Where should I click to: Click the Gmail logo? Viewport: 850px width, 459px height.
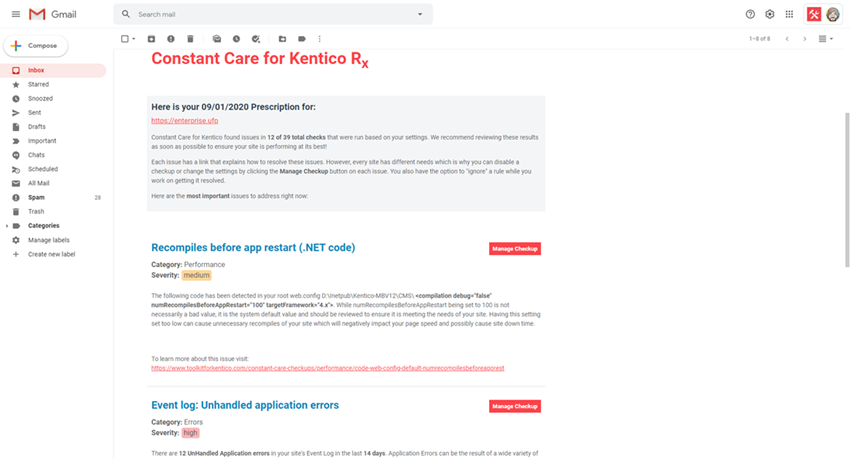coord(53,14)
